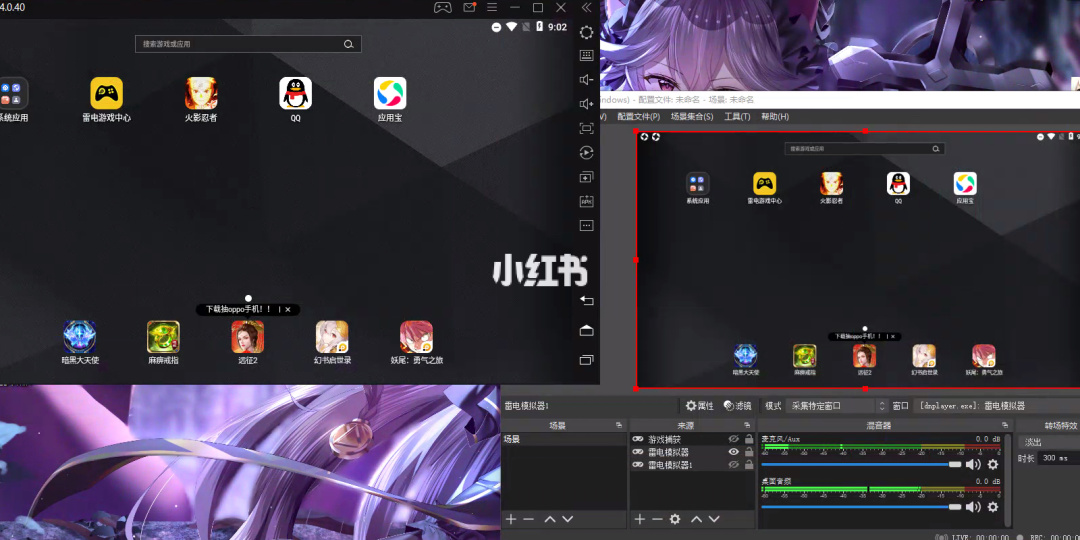This screenshot has height=540, width=1080.
Task: Pop out the 来源 dock panel
Action: click(747, 426)
